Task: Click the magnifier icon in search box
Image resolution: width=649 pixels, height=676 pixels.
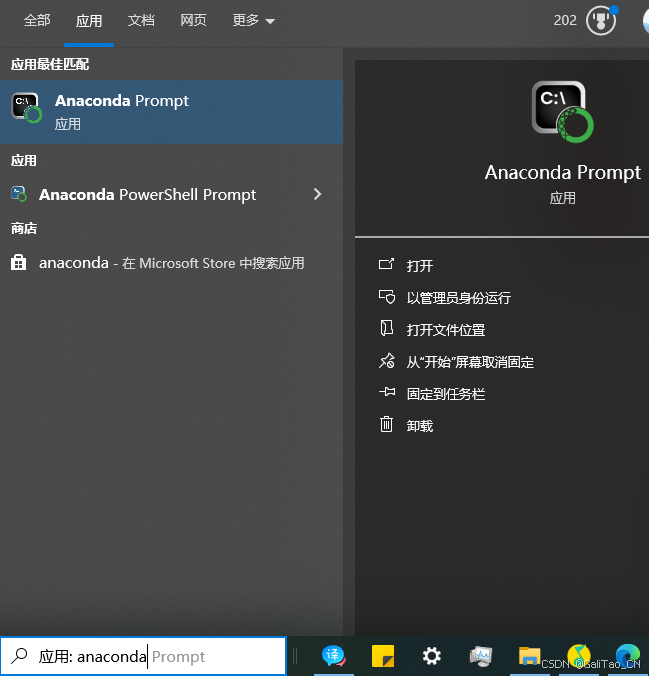Action: coord(19,656)
